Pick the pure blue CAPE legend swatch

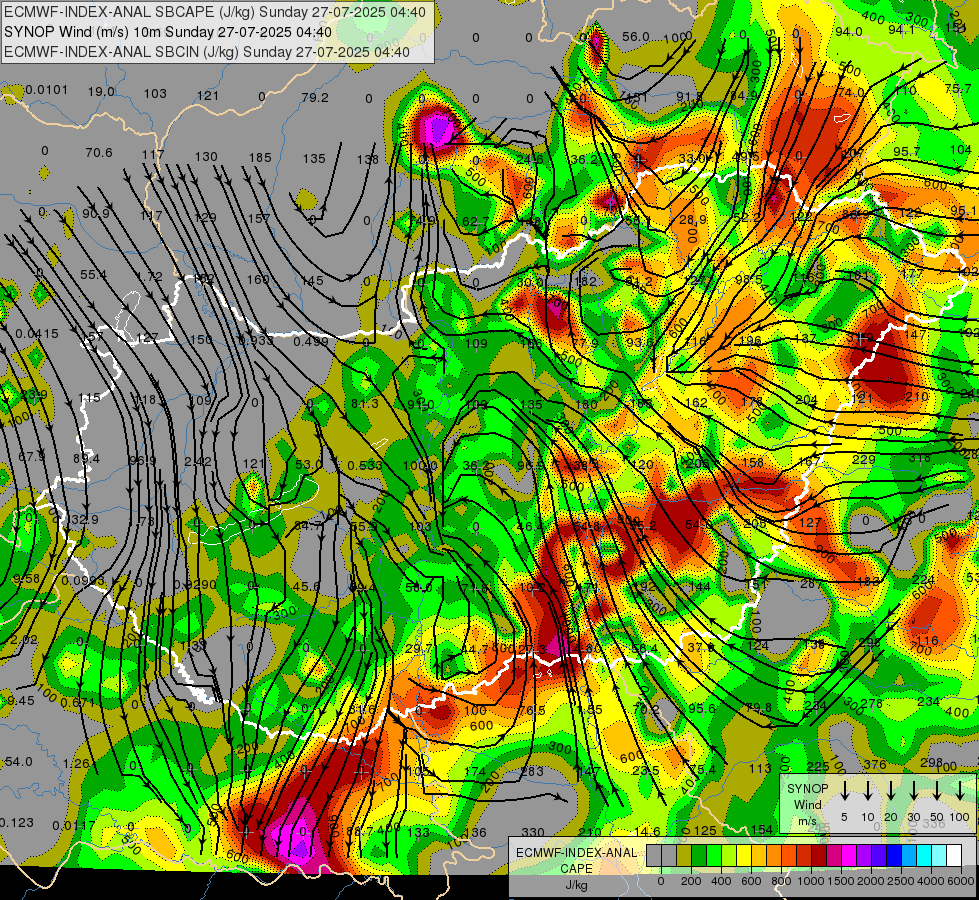pos(894,855)
